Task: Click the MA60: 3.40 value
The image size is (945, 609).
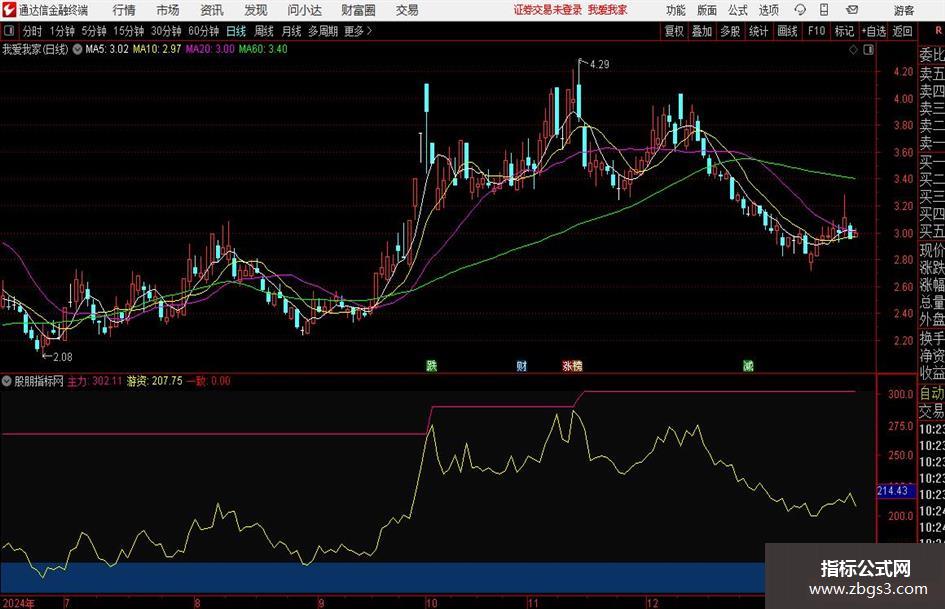Action: pos(263,49)
